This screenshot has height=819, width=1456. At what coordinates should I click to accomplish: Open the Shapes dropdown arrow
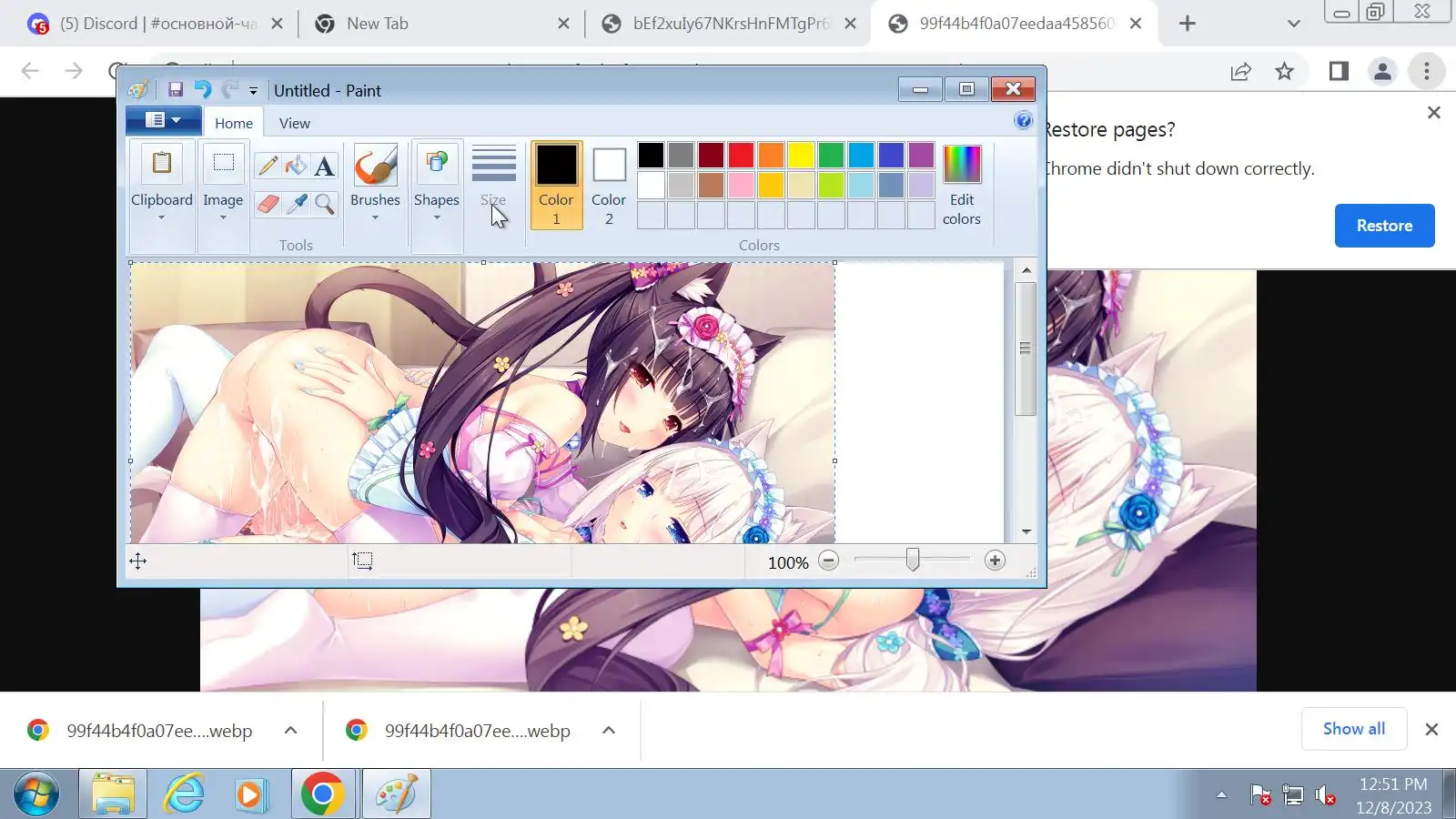[x=437, y=218]
